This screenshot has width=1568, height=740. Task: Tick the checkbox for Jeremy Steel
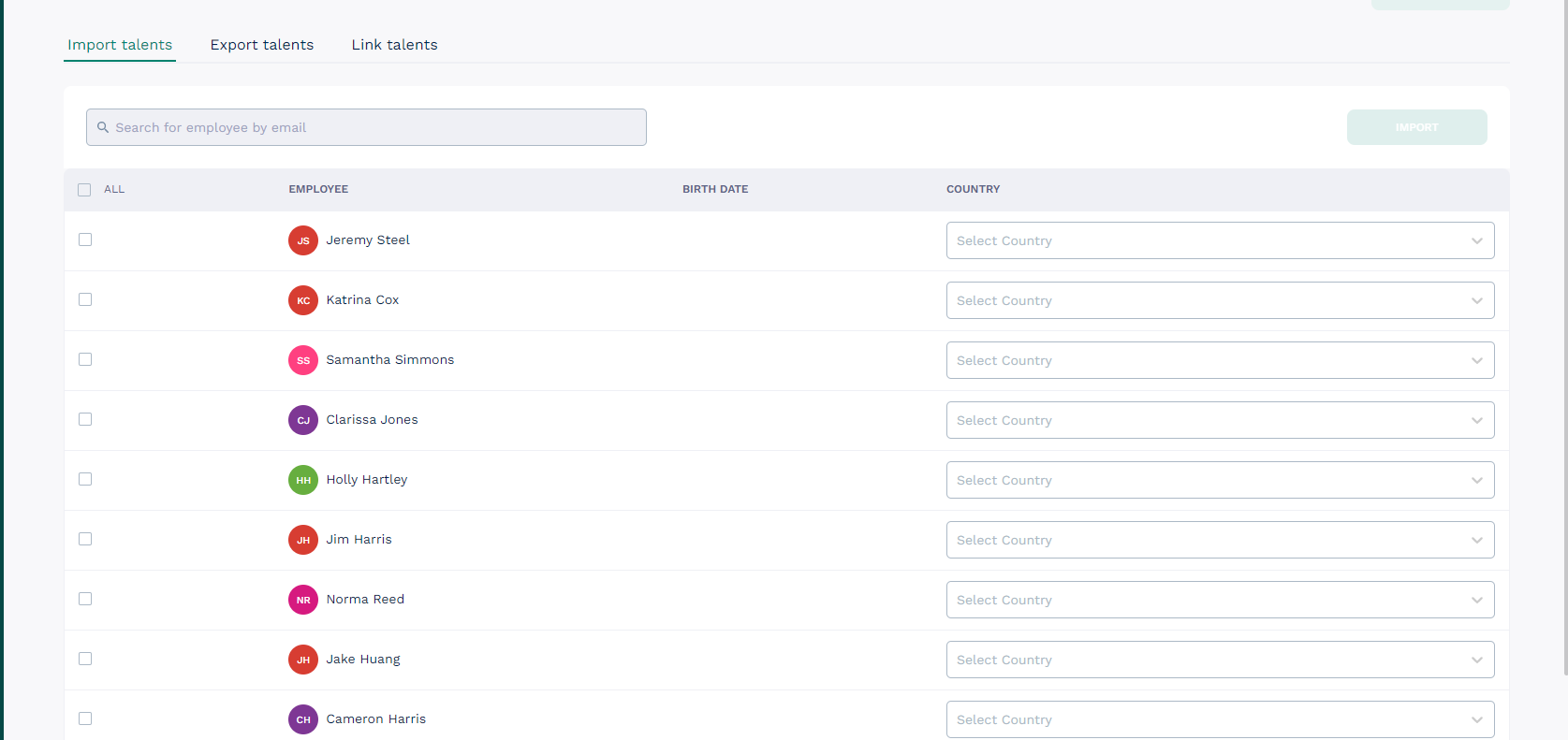click(x=85, y=239)
